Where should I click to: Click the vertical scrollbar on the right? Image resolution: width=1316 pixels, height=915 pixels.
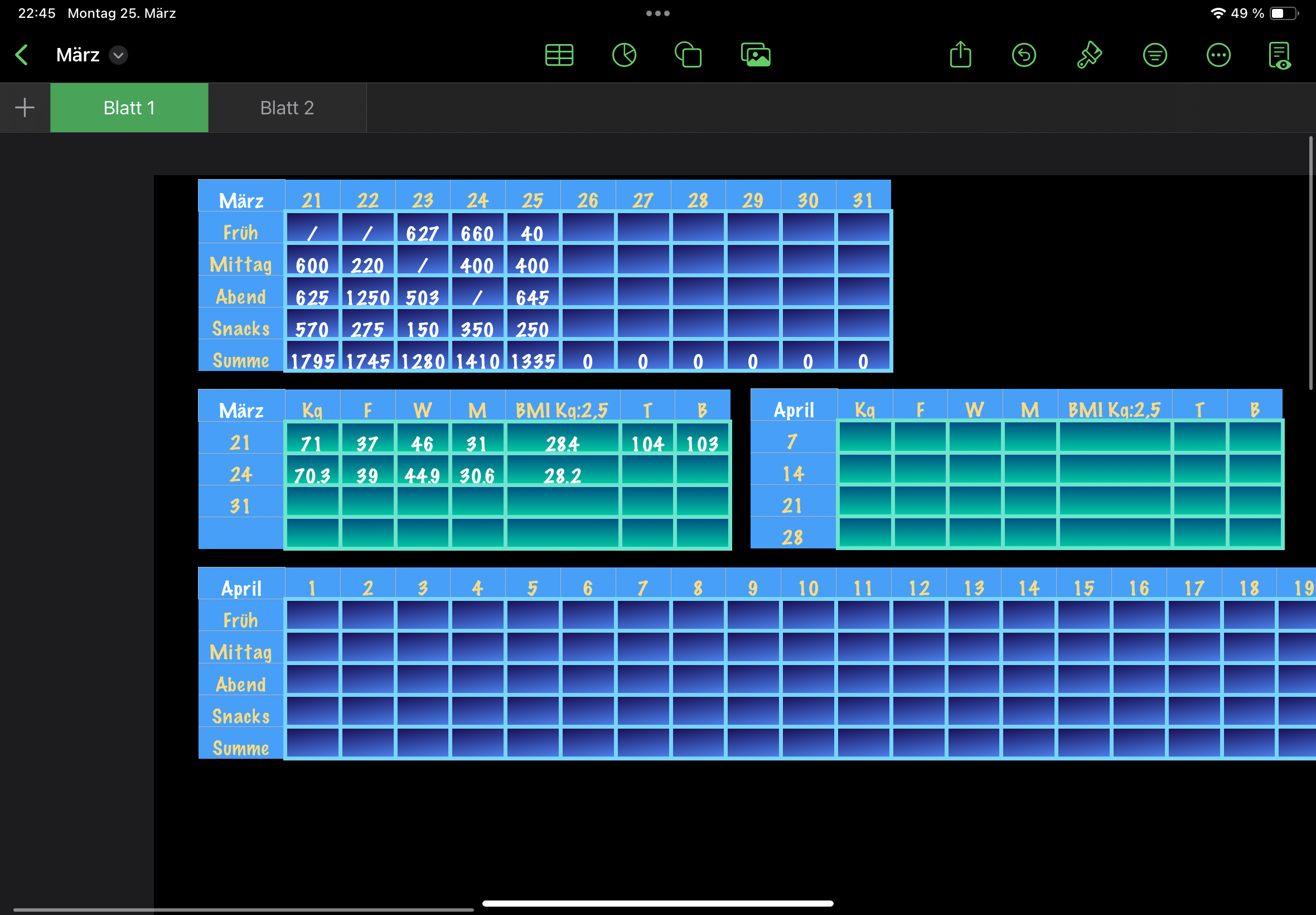[x=1310, y=264]
